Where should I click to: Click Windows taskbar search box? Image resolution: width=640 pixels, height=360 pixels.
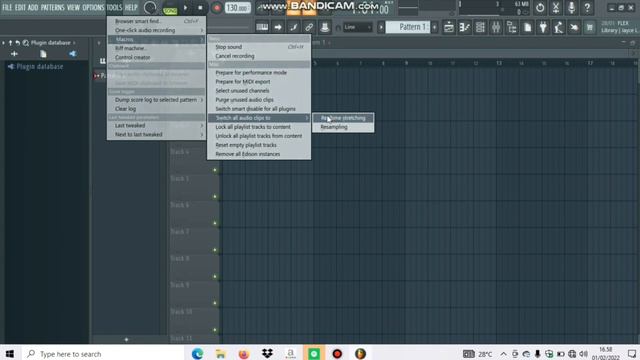point(102,354)
